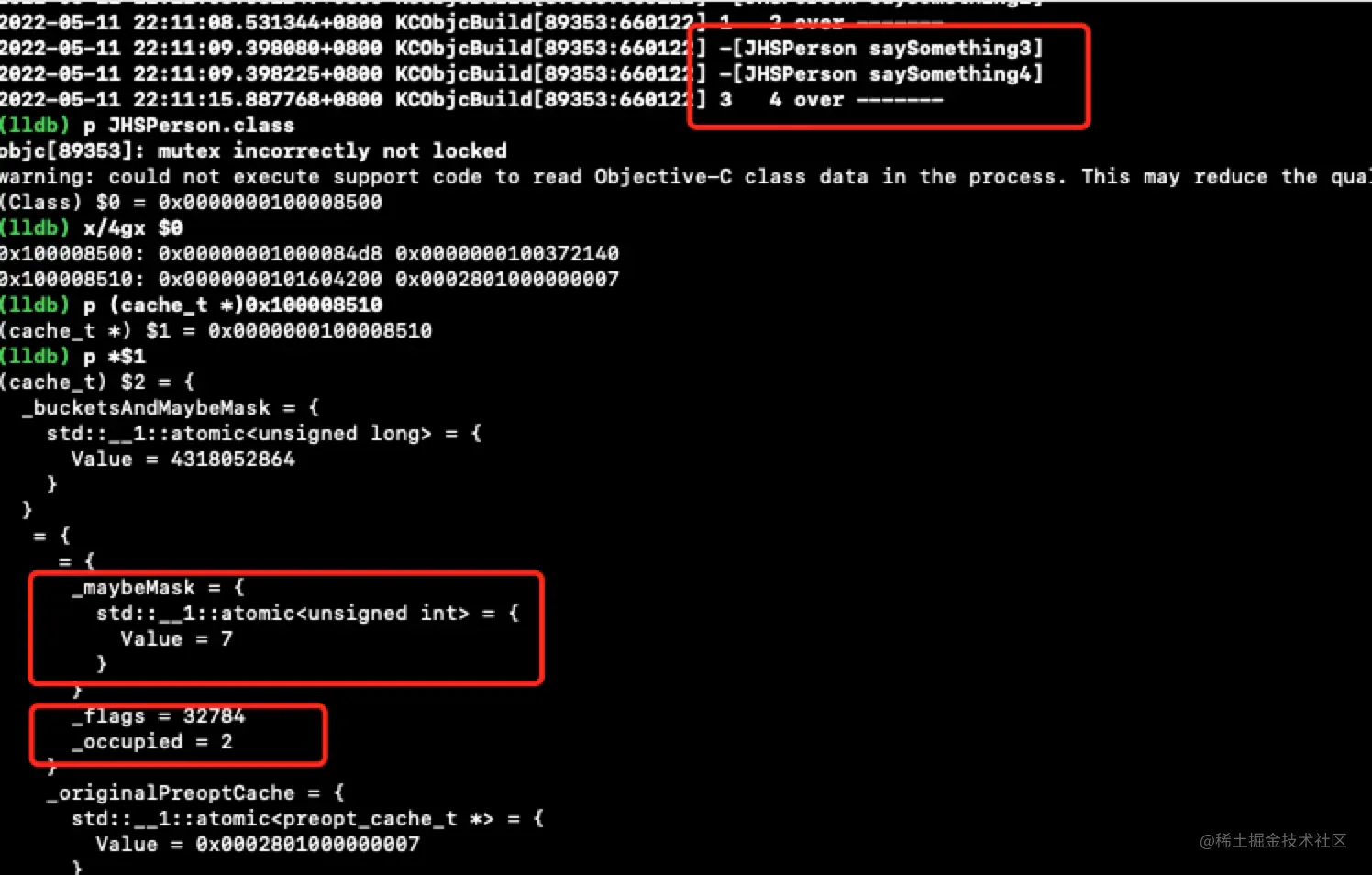The image size is (1372, 875).
Task: Click the warning about Objective-C class data
Action: coord(686,176)
